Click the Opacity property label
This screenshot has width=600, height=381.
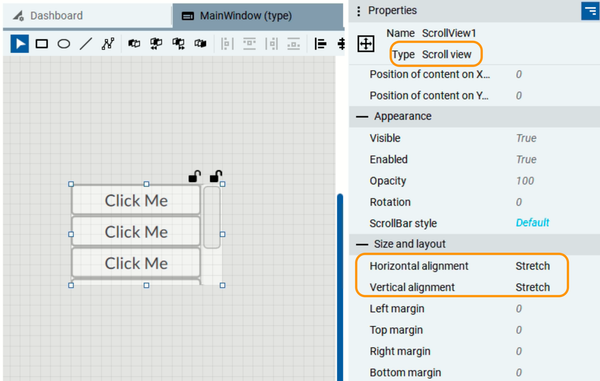tap(388, 181)
